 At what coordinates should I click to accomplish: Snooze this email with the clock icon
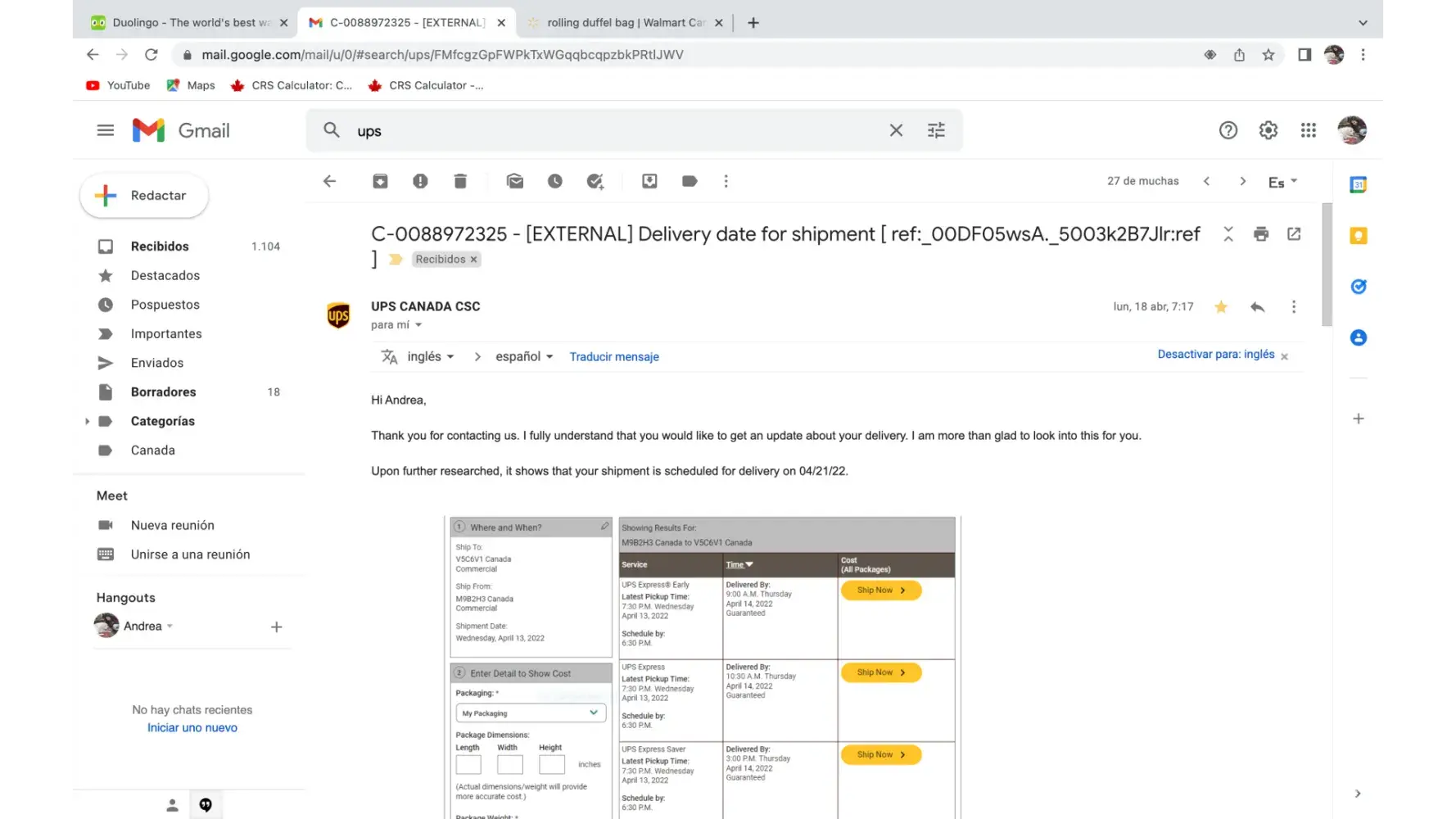pyautogui.click(x=555, y=181)
